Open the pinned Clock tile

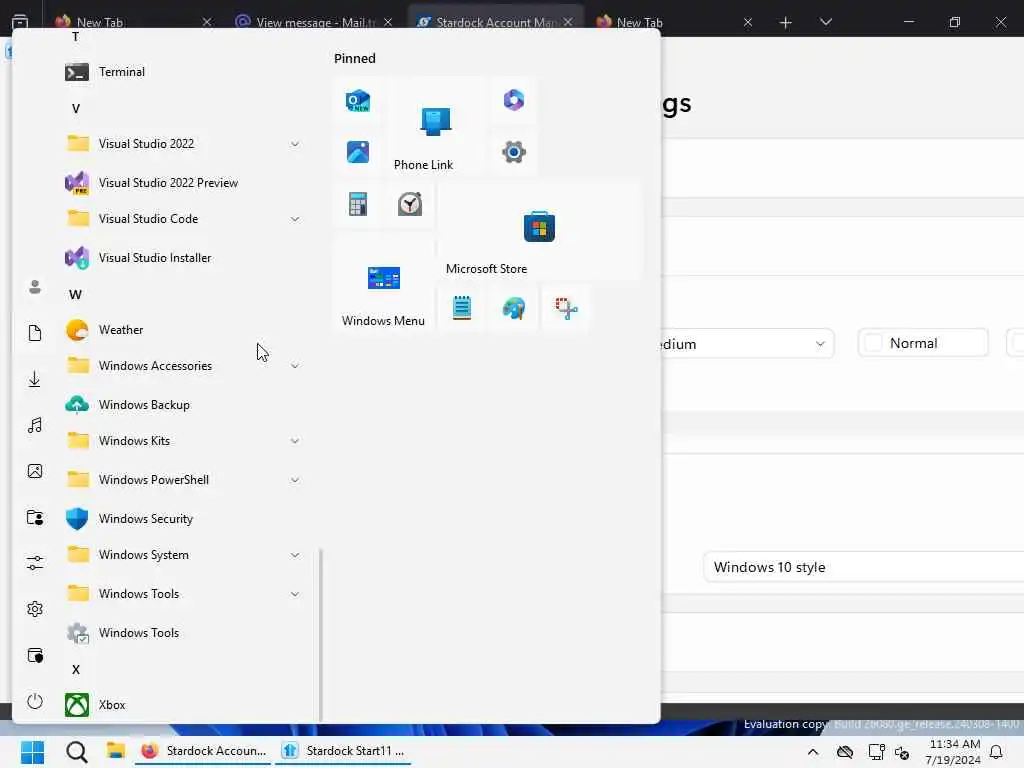tap(409, 204)
